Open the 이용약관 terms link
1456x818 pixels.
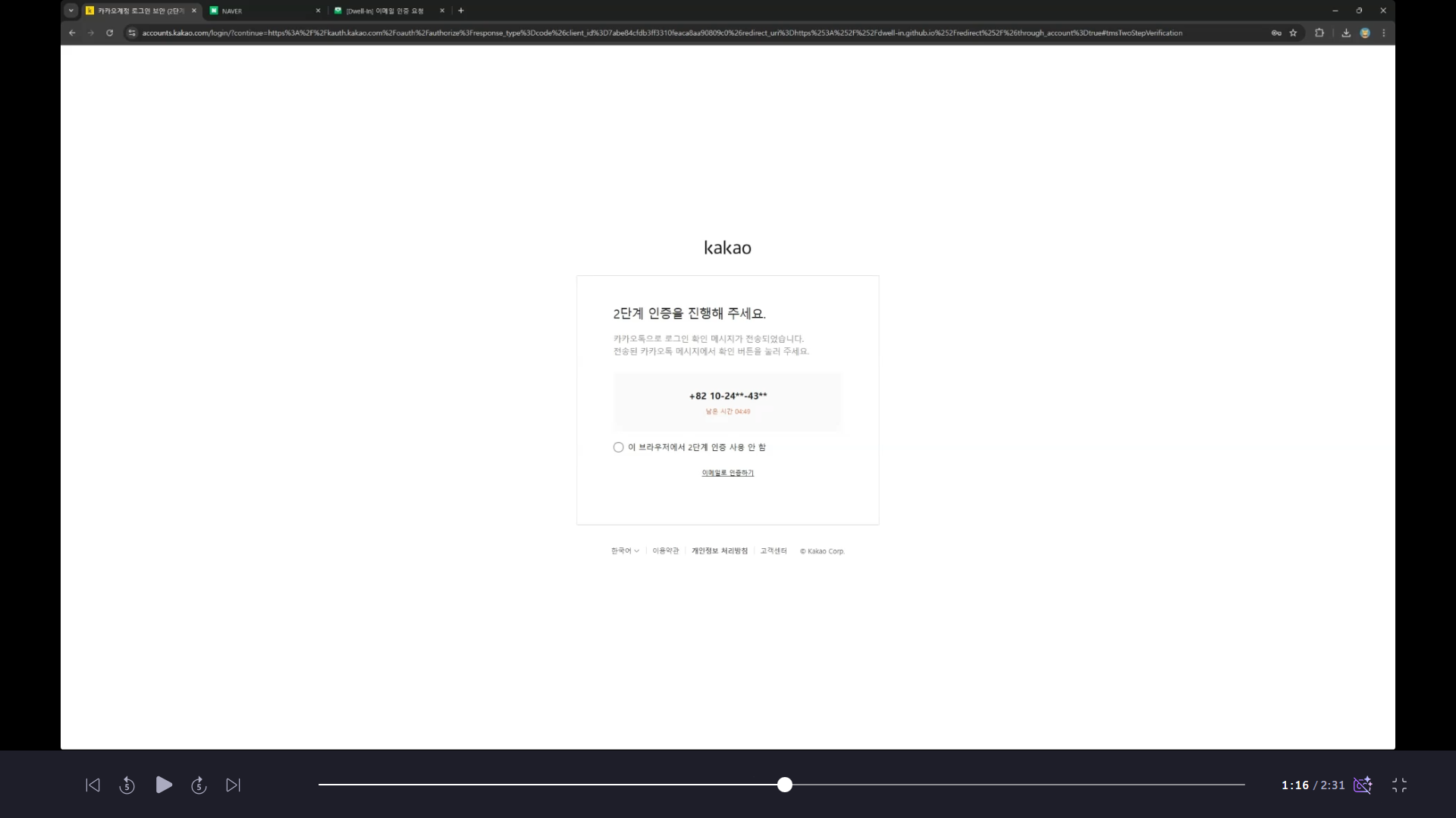click(x=665, y=551)
